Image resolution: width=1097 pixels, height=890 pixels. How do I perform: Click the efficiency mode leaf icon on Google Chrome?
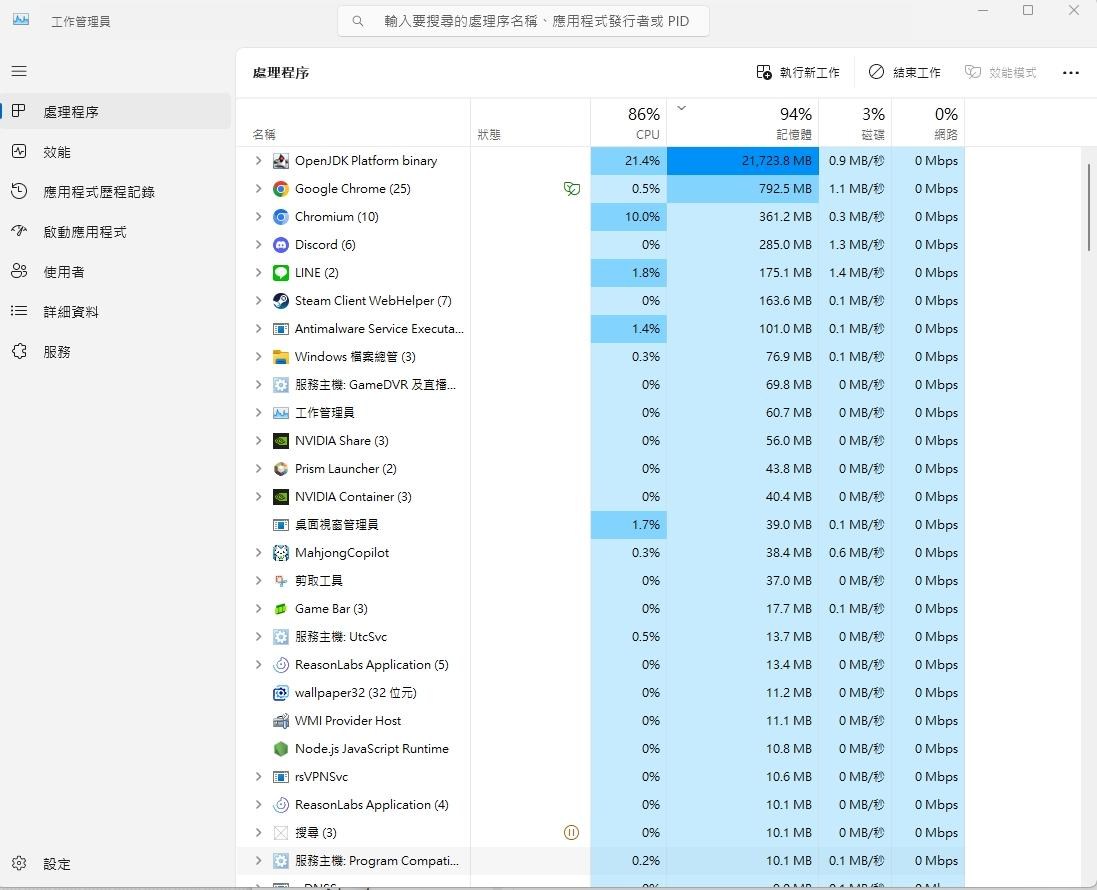pos(572,189)
